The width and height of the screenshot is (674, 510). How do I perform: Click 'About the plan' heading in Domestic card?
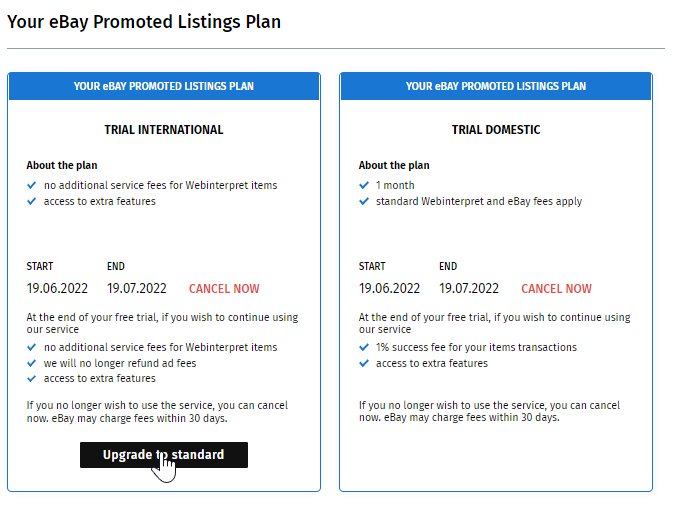[394, 165]
